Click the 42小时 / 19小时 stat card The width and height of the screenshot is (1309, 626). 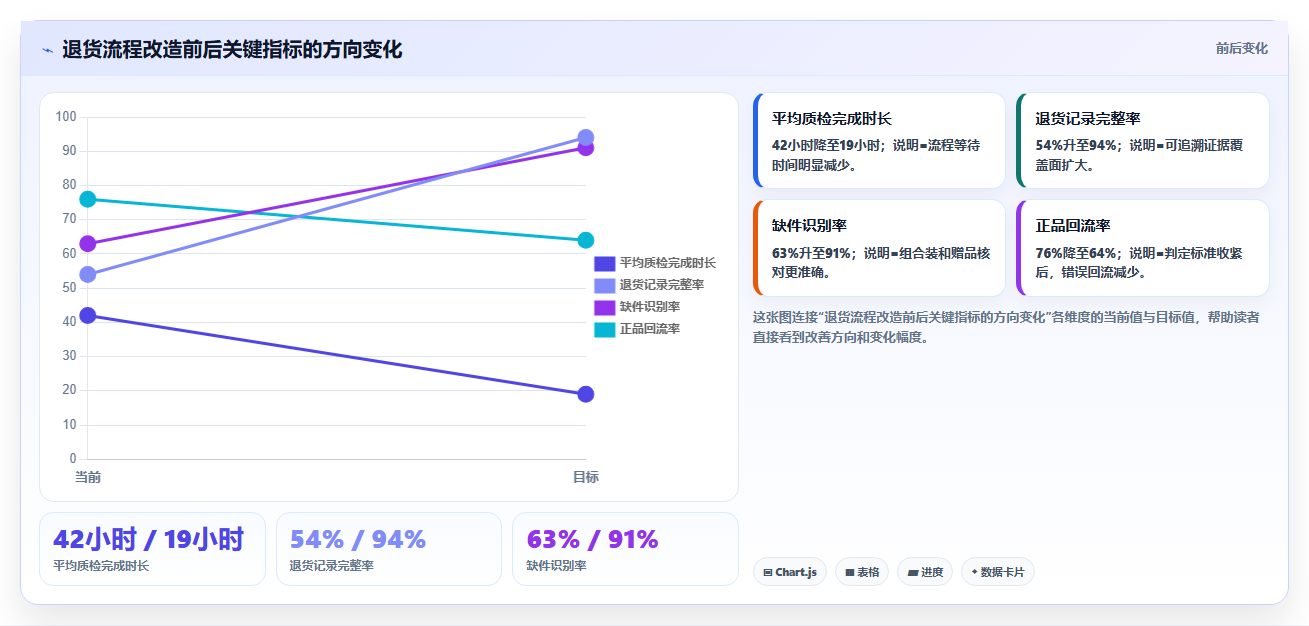point(152,549)
